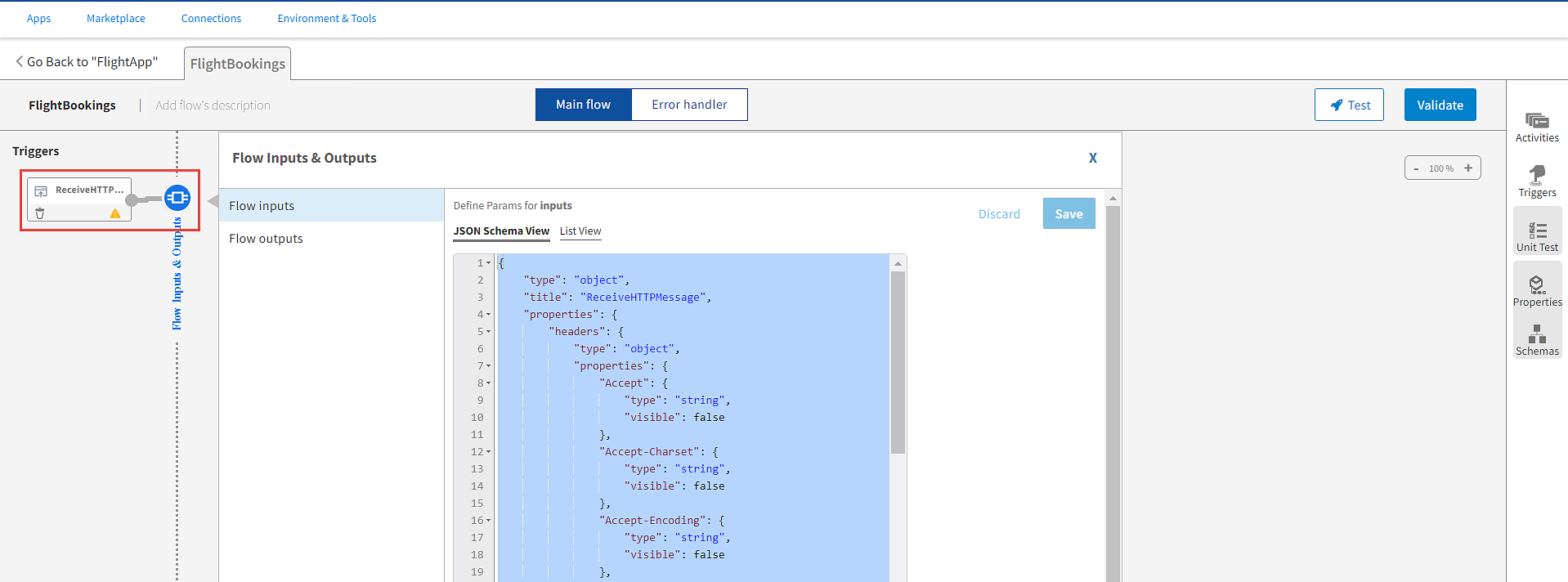
Task: Collapse the "properties" fold on line 4
Action: coord(489,315)
